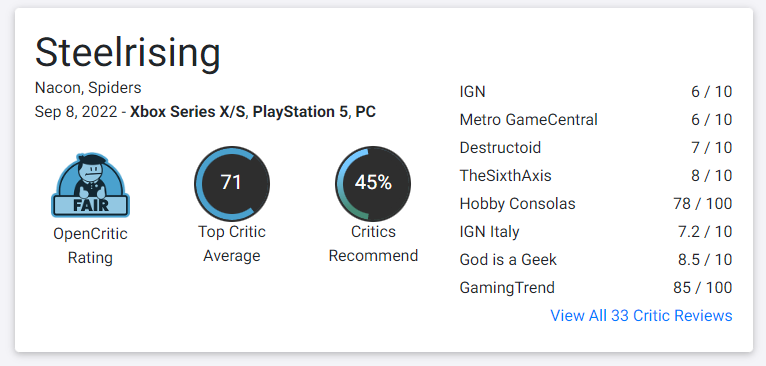Image resolution: width=766 pixels, height=366 pixels.
Task: Open the God is a Geek review
Action: pos(596,259)
